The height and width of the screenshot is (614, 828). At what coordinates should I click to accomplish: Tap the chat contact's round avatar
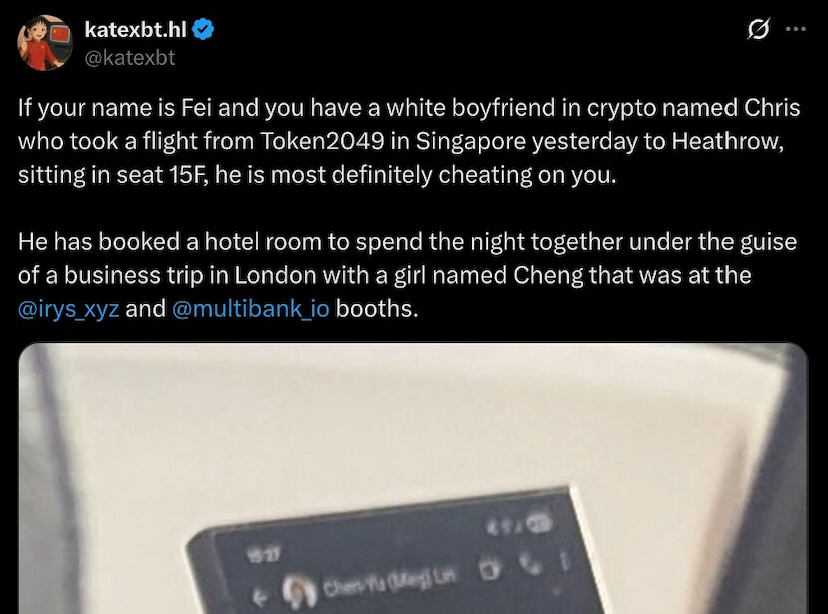pos(300,592)
